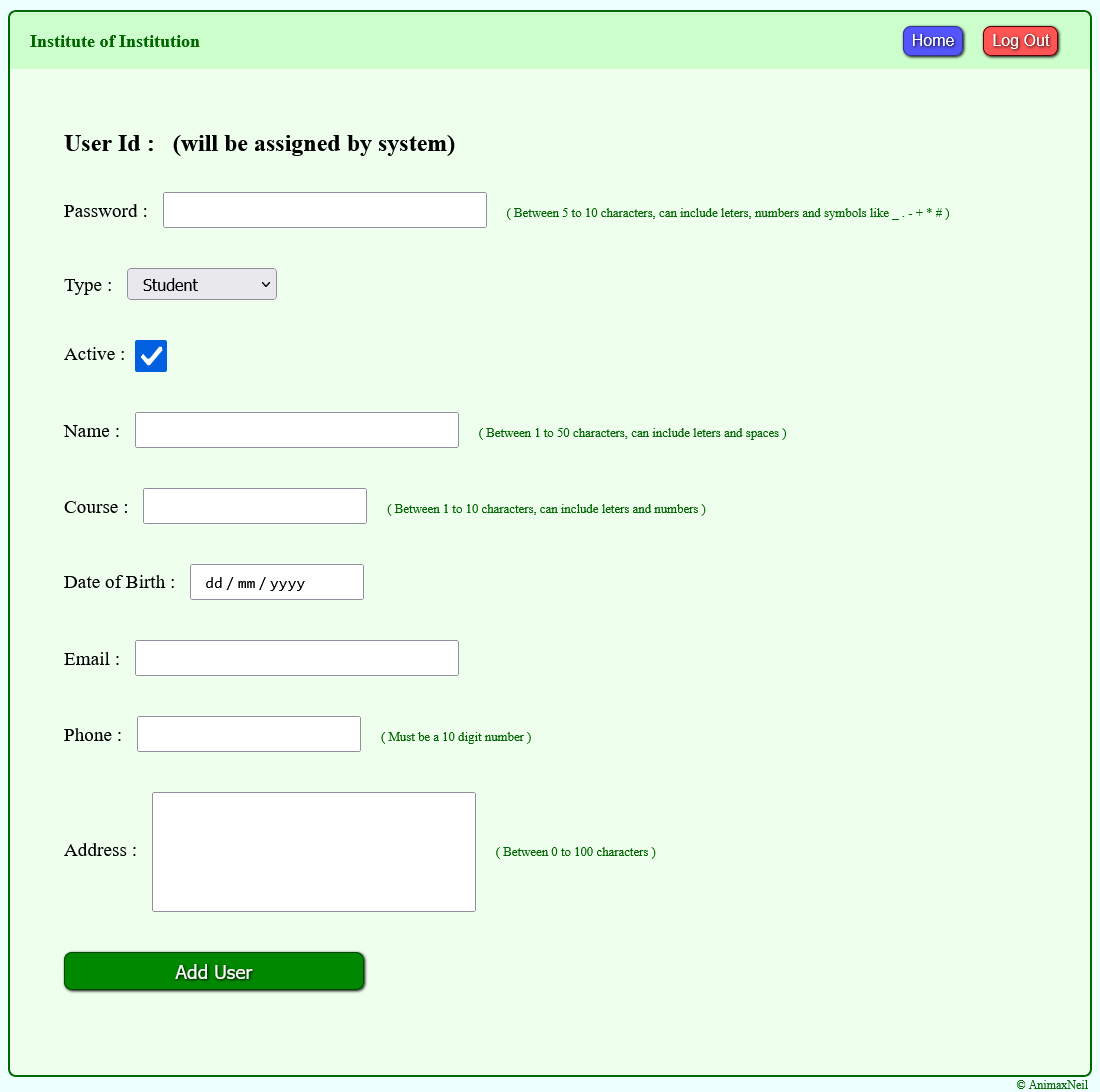Click the Home button
Screen dimensions: 1100x1092
tap(932, 41)
